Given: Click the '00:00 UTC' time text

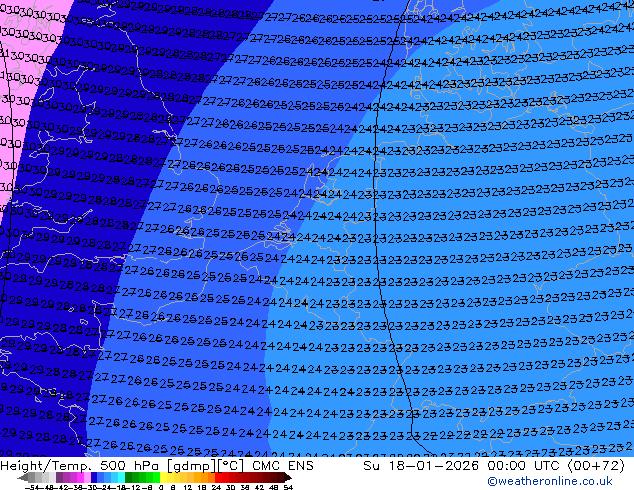Looking at the screenshot, I should pyautogui.click(x=526, y=466).
